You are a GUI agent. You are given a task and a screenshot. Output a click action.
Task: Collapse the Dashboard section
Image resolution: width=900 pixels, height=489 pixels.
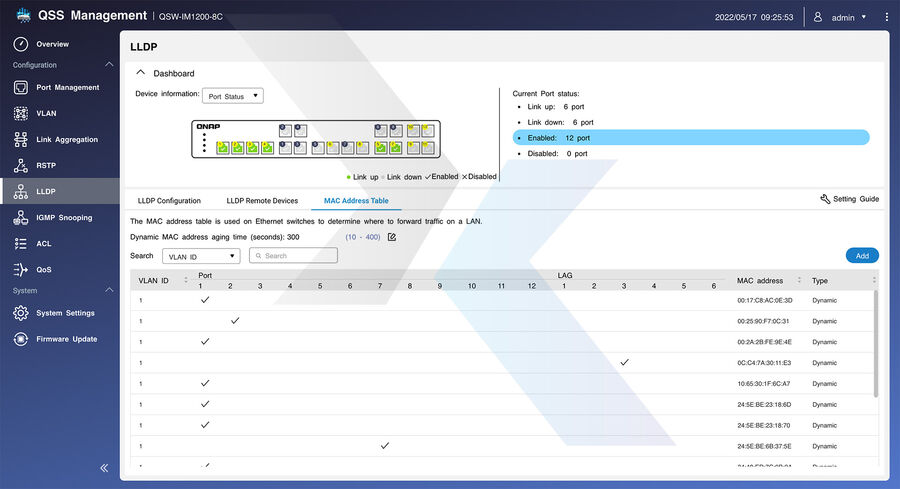[141, 73]
